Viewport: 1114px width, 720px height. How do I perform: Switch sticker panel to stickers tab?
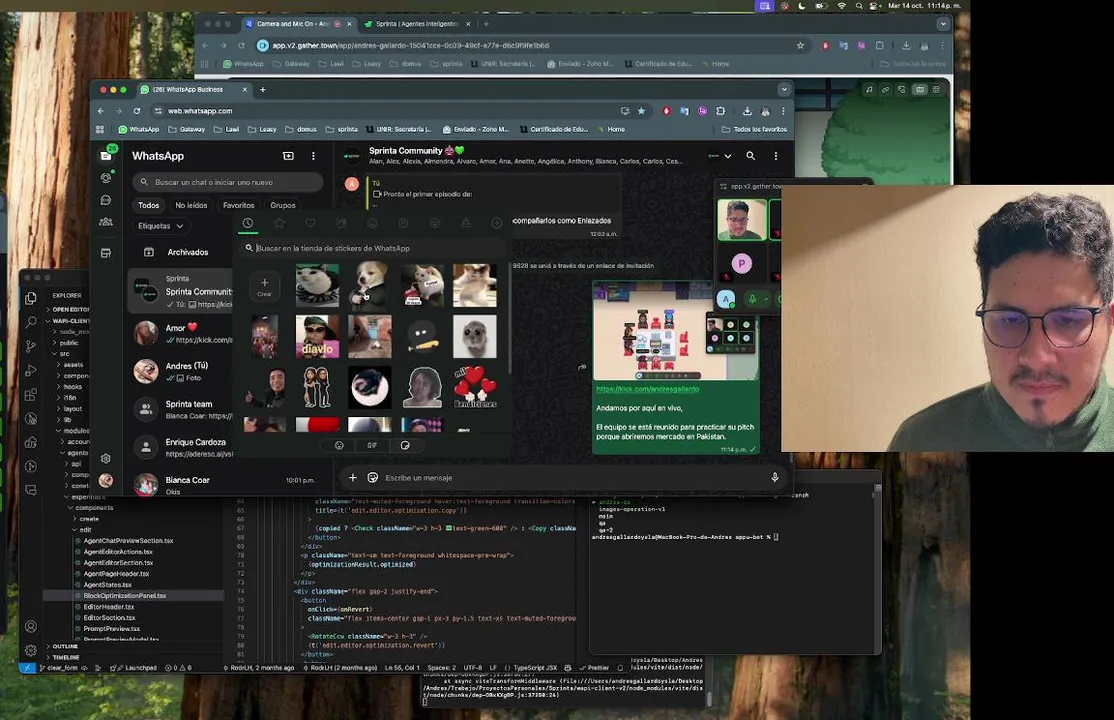click(x=405, y=446)
